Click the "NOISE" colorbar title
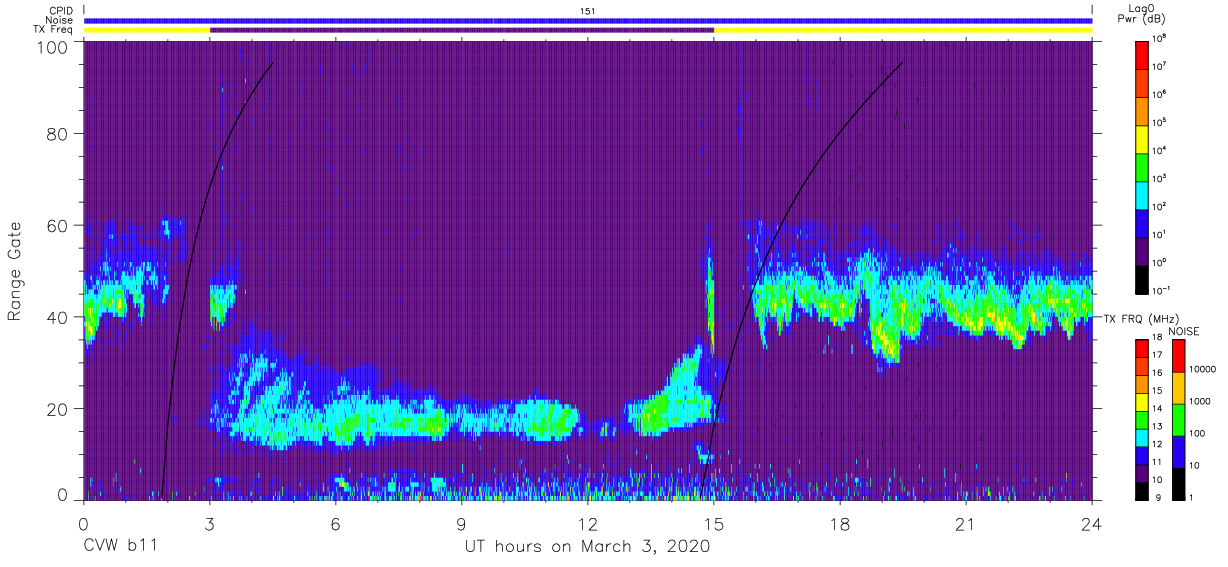 [x=1183, y=330]
